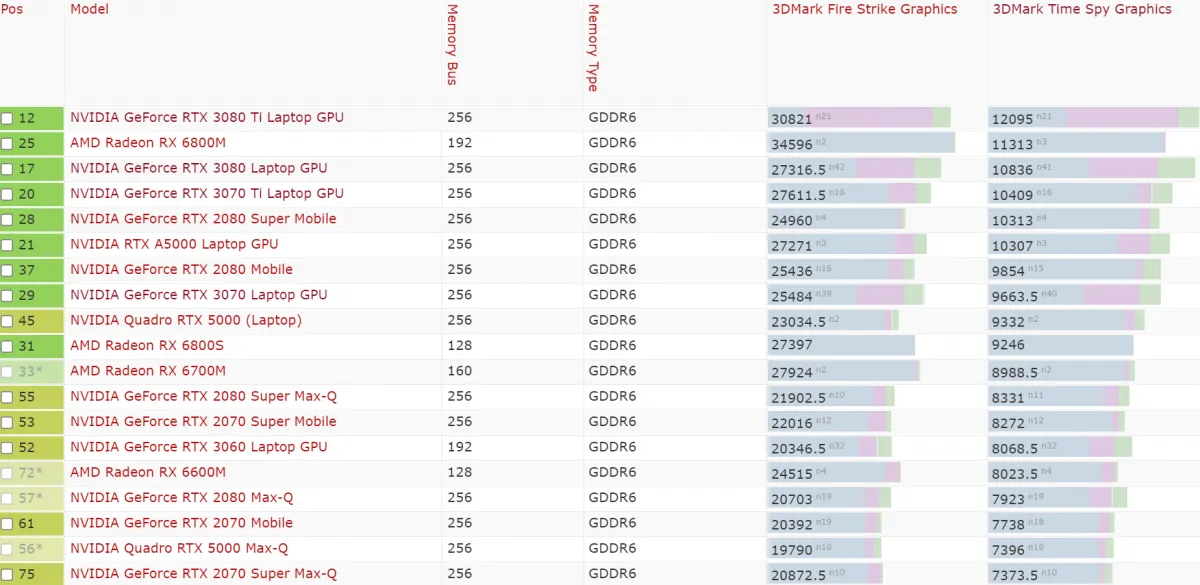
Task: Click Fire Strike score bar showing 30821
Action: click(x=860, y=118)
